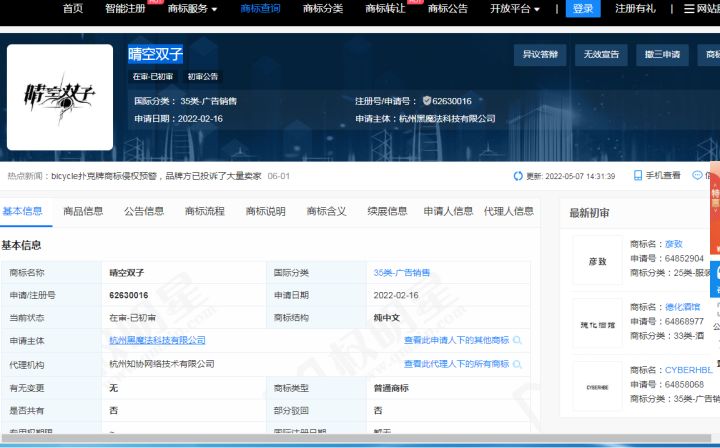Open the bicycle扑克牌 hot news headline
Viewport: 720px width, 448px height.
[156, 176]
